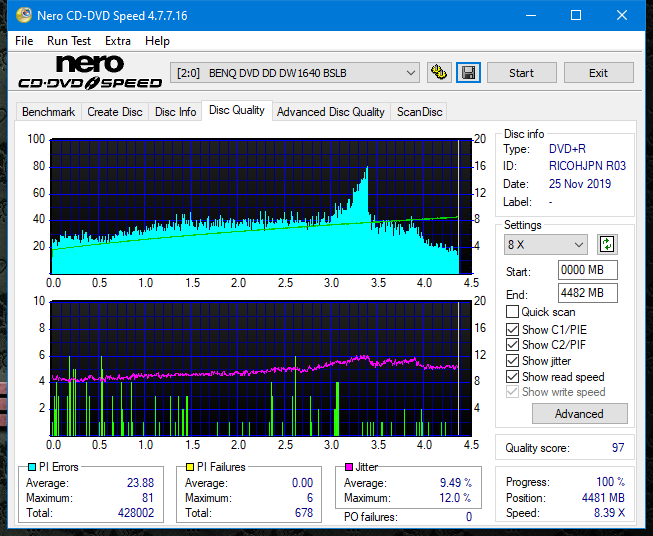653x536 pixels.
Task: Click the disc date 25 Nov 2019
Action: (580, 184)
